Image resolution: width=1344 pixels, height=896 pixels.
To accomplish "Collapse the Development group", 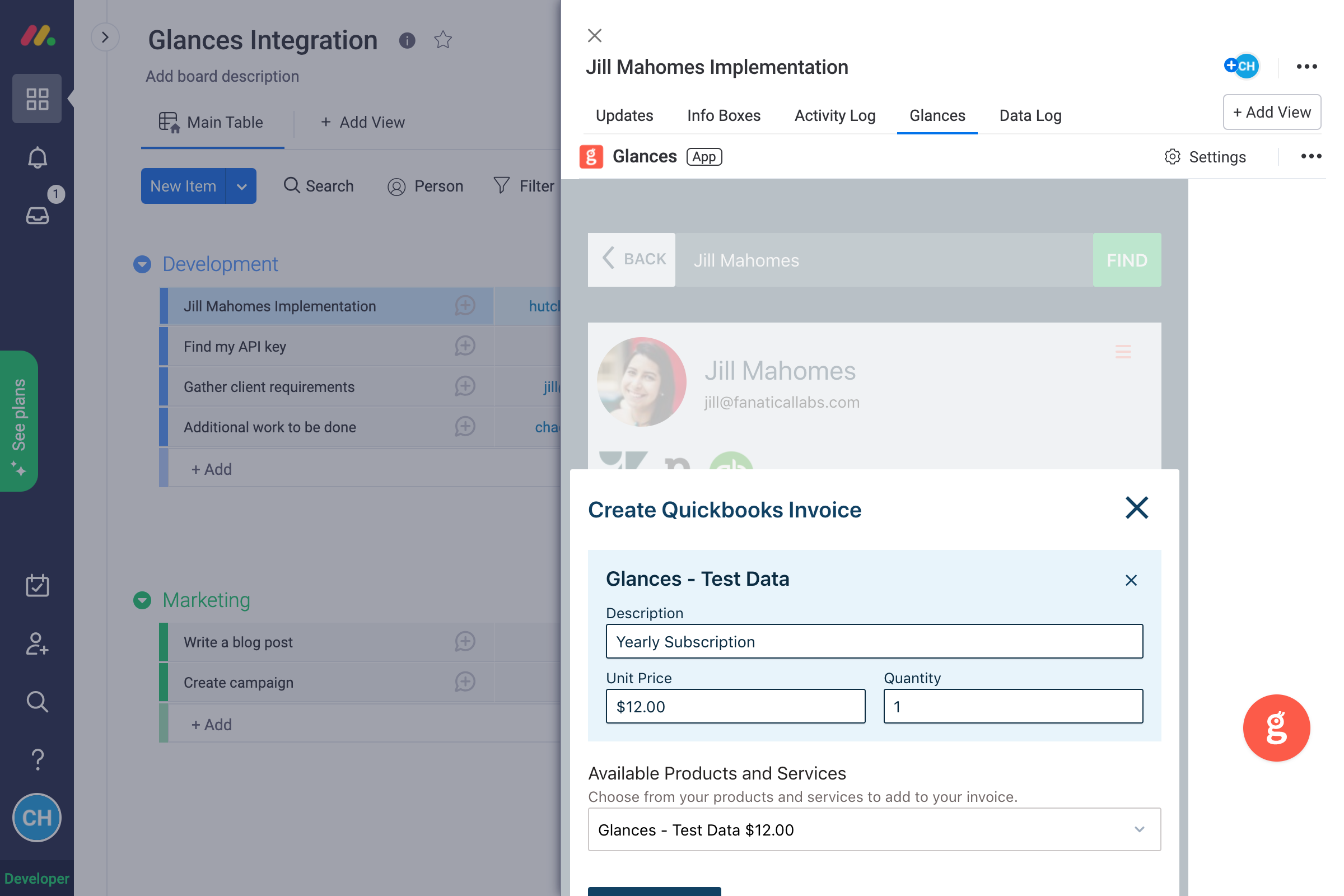I will click(142, 264).
